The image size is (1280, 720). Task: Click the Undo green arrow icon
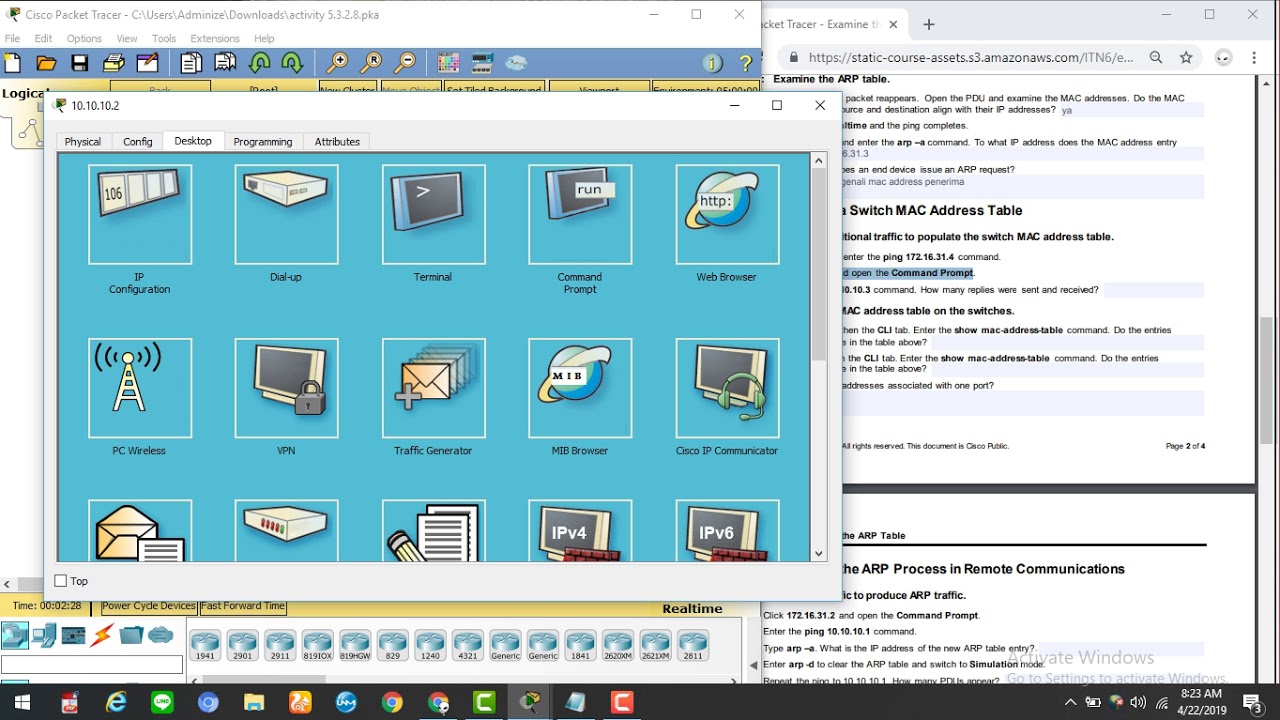259,63
